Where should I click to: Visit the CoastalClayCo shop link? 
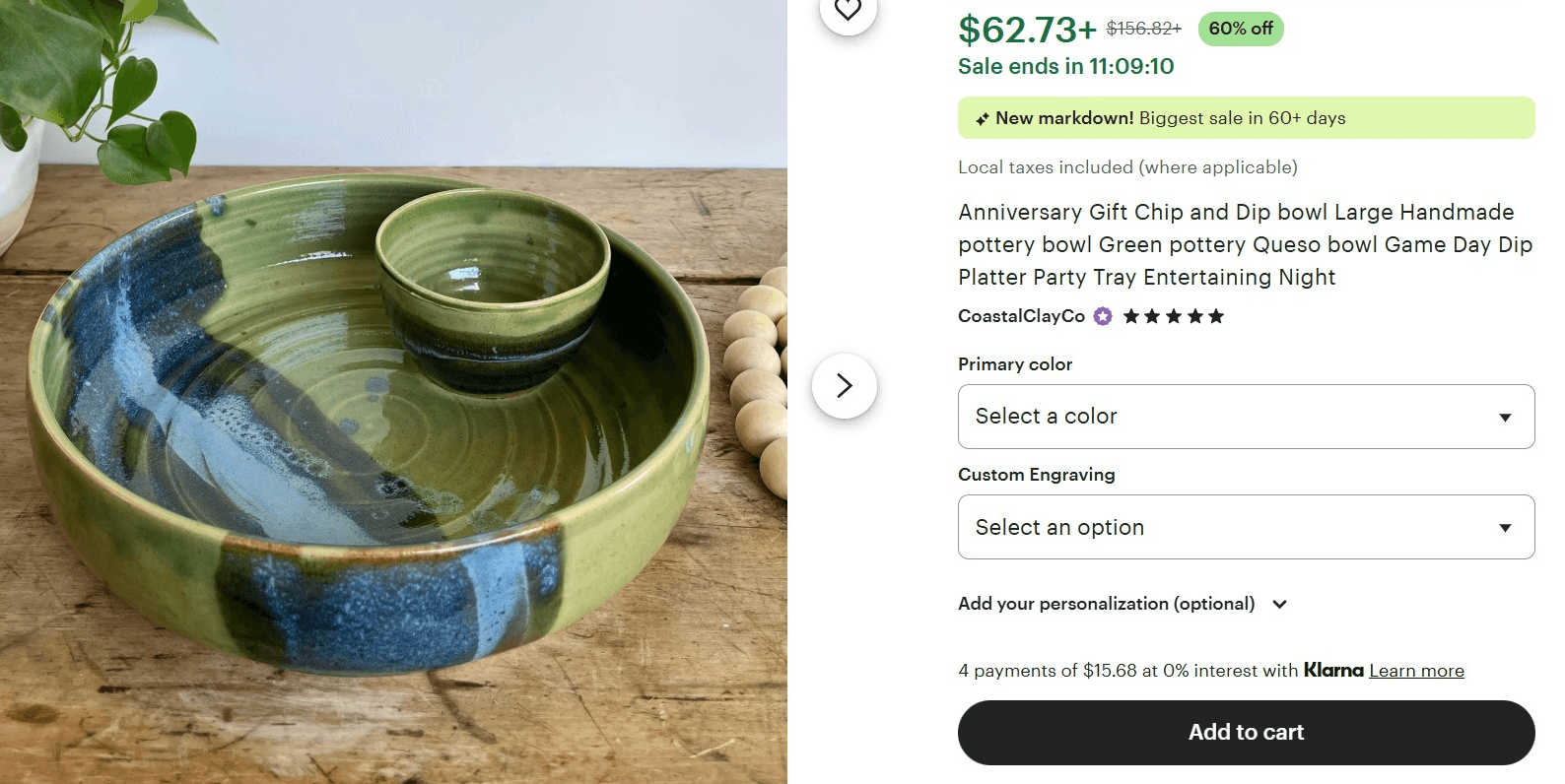[x=1021, y=316]
